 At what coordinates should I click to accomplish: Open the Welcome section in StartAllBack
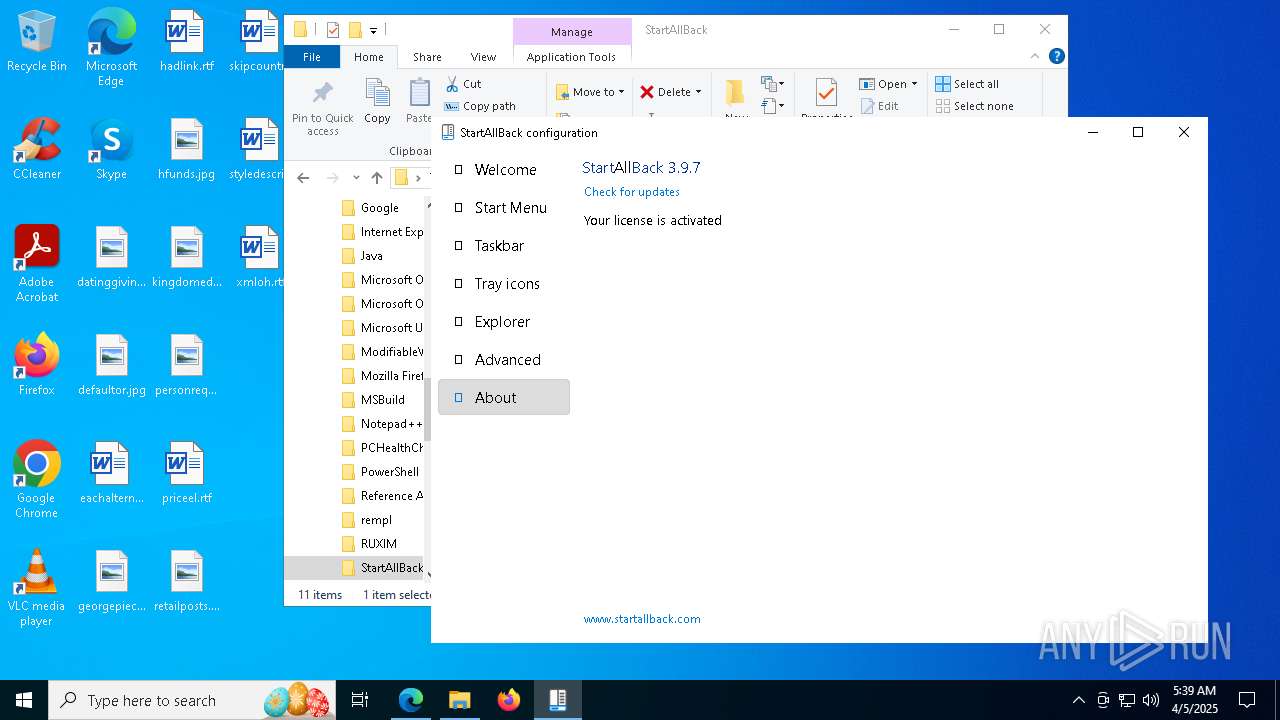click(504, 170)
